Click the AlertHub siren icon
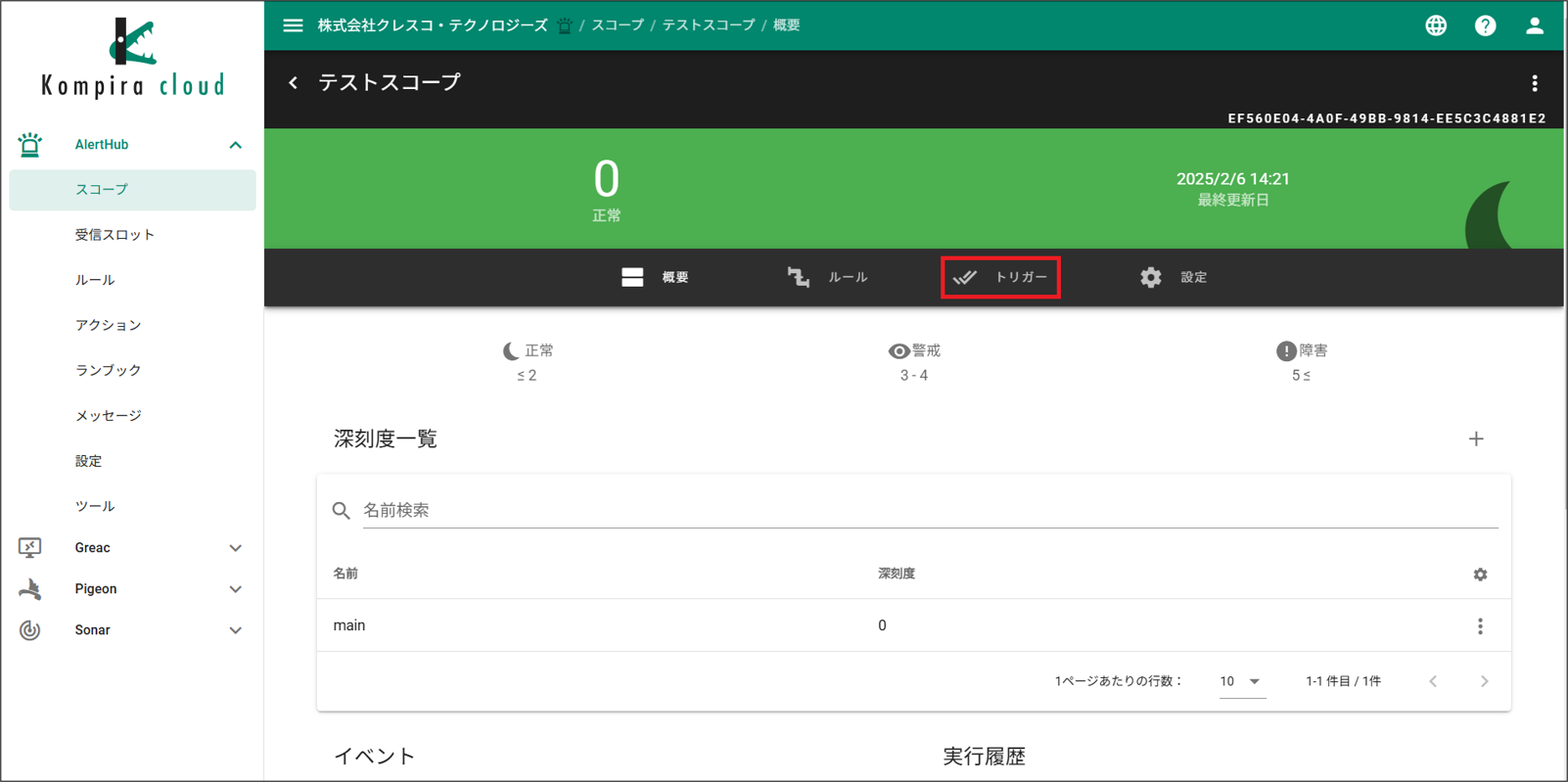 pyautogui.click(x=29, y=145)
